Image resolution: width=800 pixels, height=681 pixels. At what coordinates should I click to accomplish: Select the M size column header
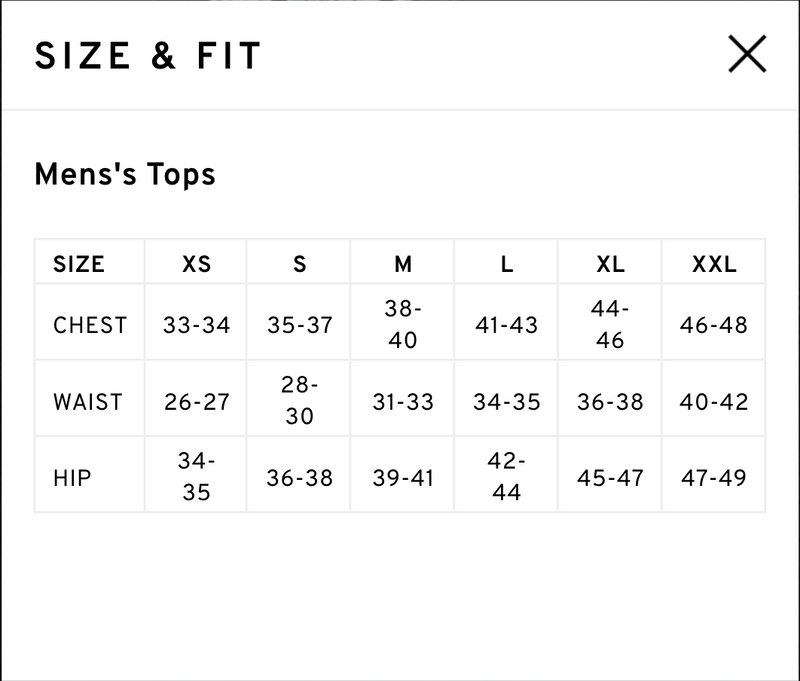point(403,264)
